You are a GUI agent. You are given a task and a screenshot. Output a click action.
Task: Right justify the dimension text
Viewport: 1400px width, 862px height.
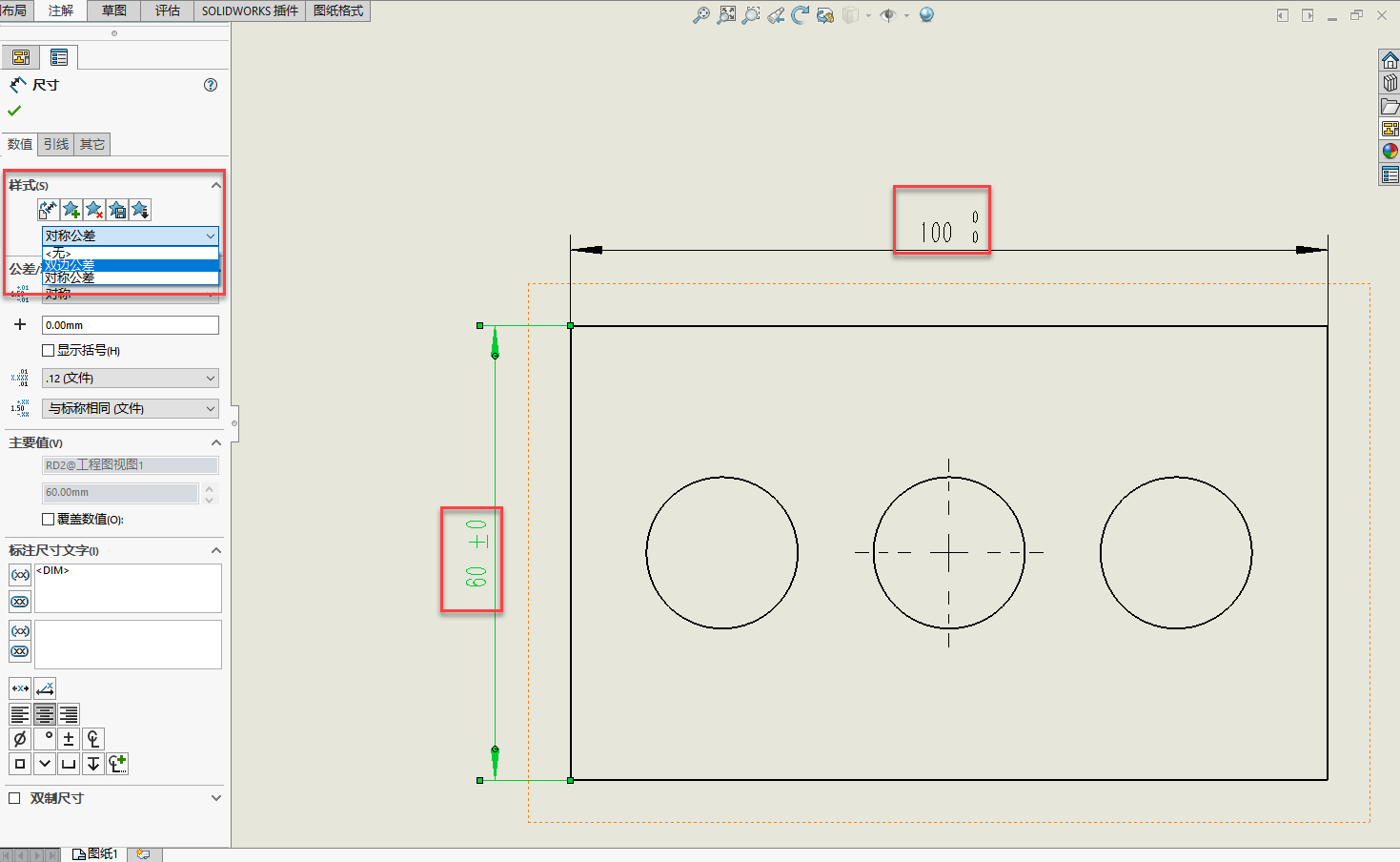[x=69, y=714]
